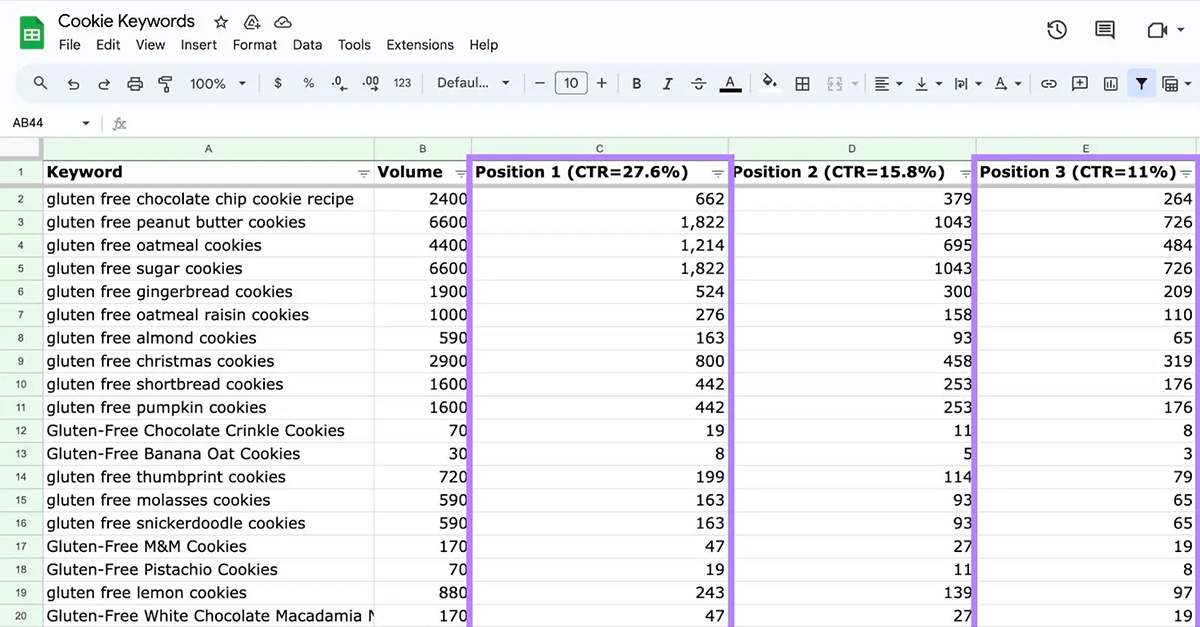The height and width of the screenshot is (627, 1200).
Task: Open the fill color picker
Action: coord(769,84)
